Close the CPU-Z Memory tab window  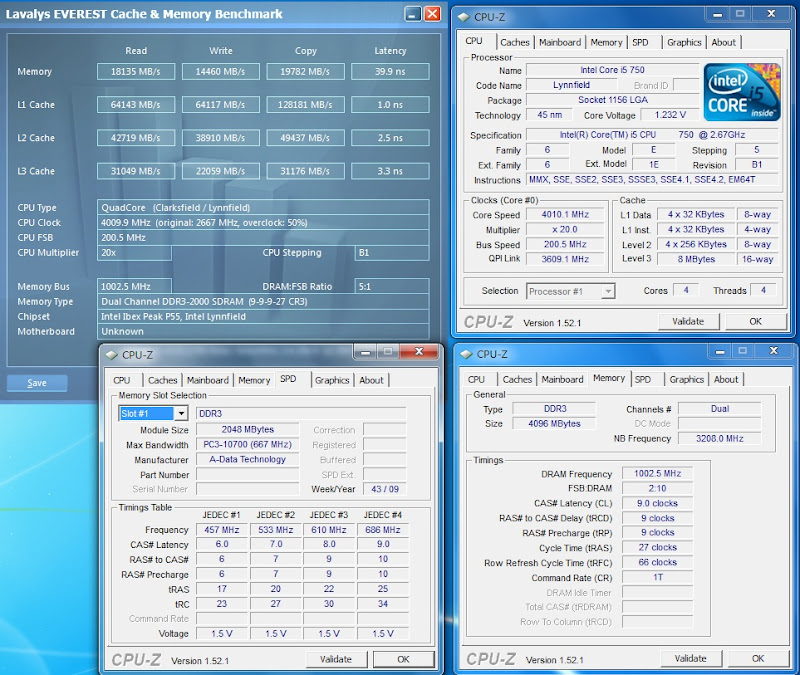(x=773, y=351)
